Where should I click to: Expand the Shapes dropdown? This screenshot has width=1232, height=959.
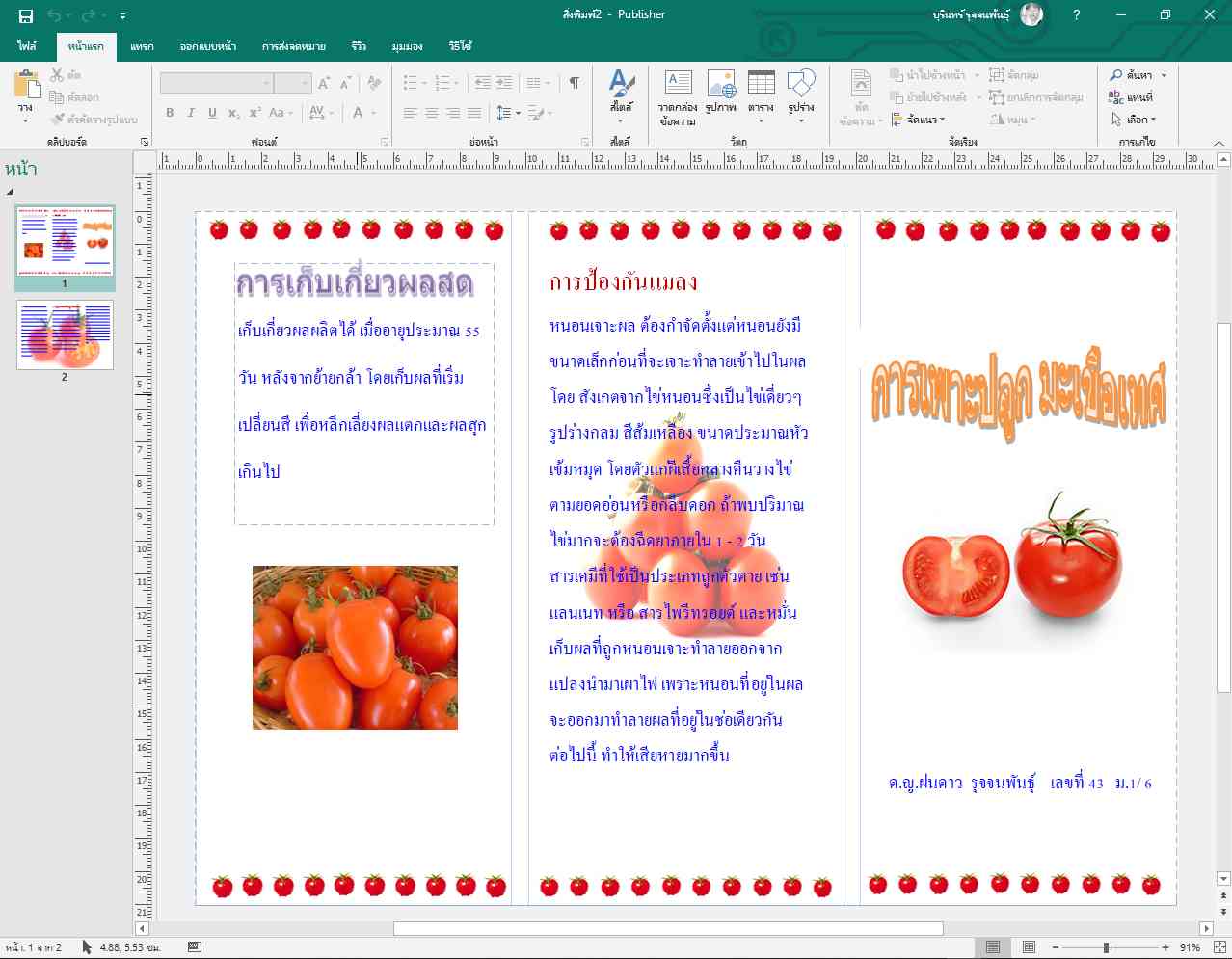click(x=800, y=120)
